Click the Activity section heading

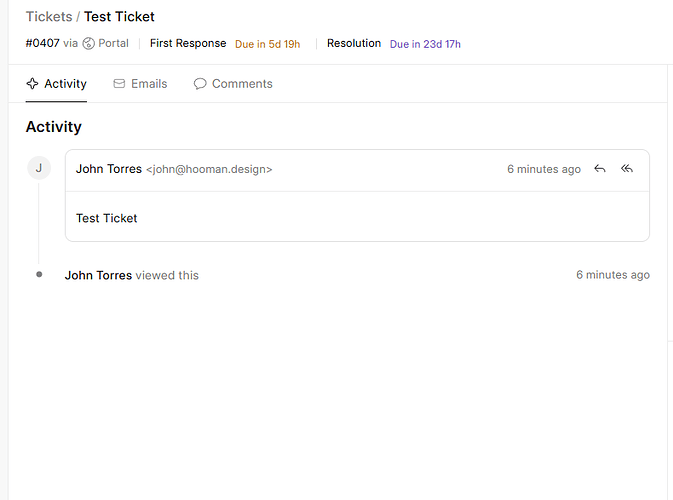click(x=54, y=127)
